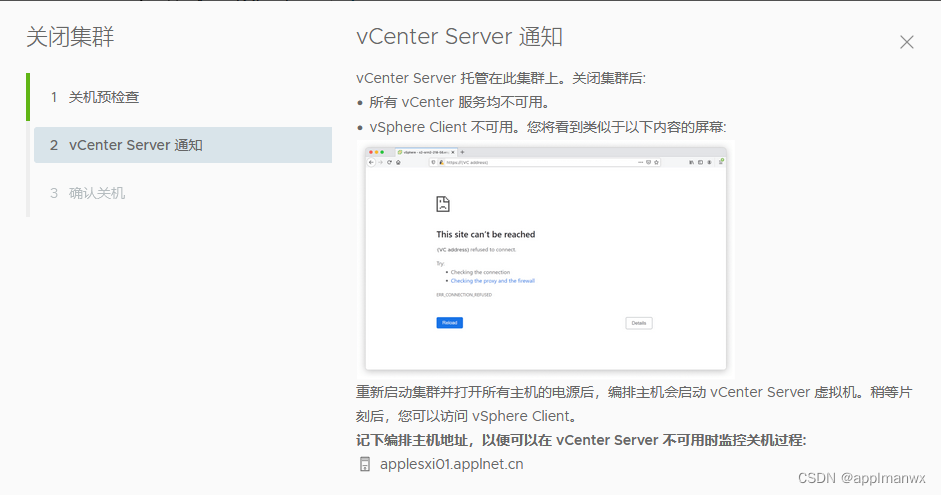Click 'Checking the connection' text in the screenshot
Screen dimensions: 941x495
(480, 272)
